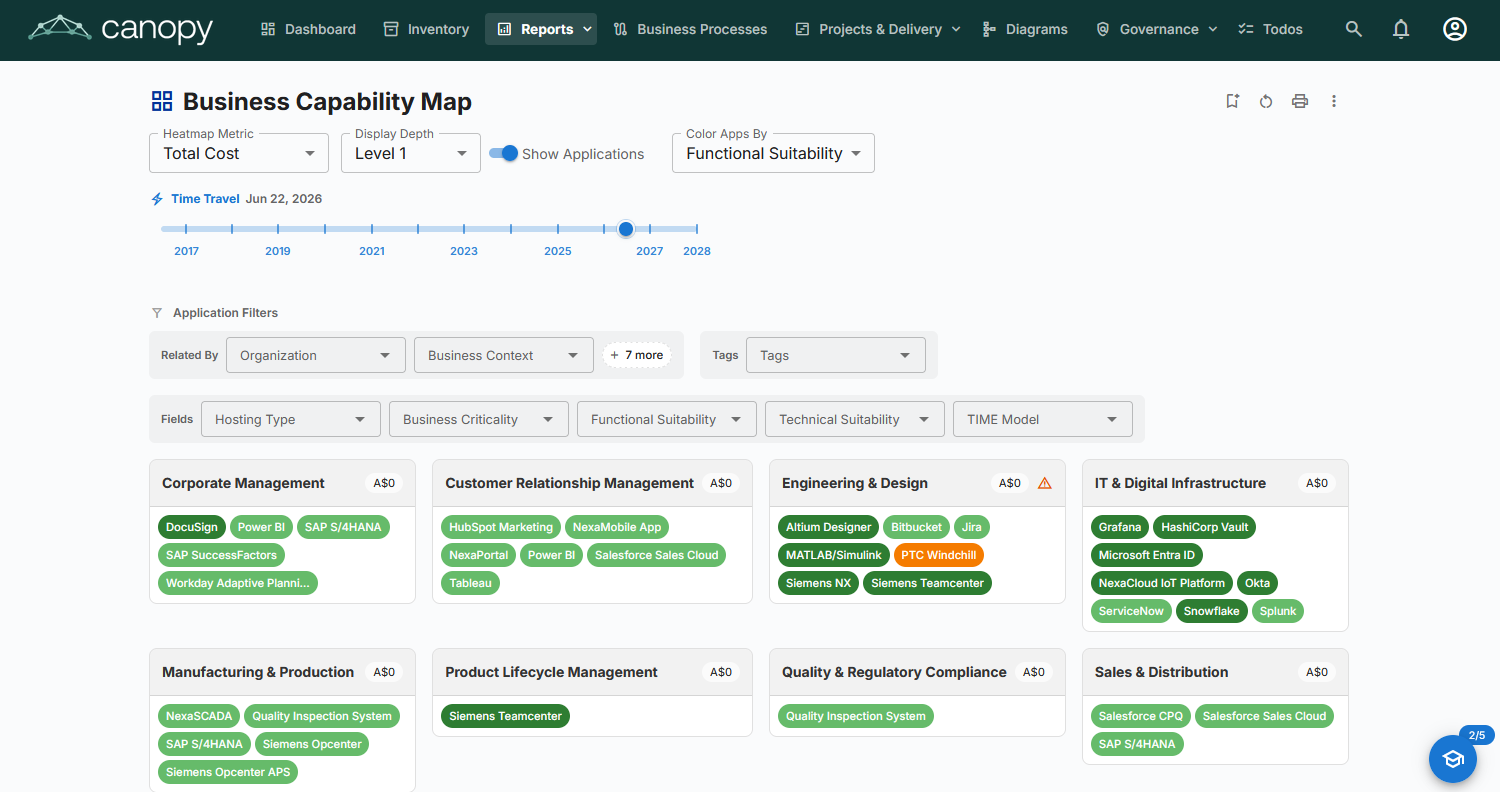1500x792 pixels.
Task: Open Business Context dropdown
Action: [x=504, y=355]
